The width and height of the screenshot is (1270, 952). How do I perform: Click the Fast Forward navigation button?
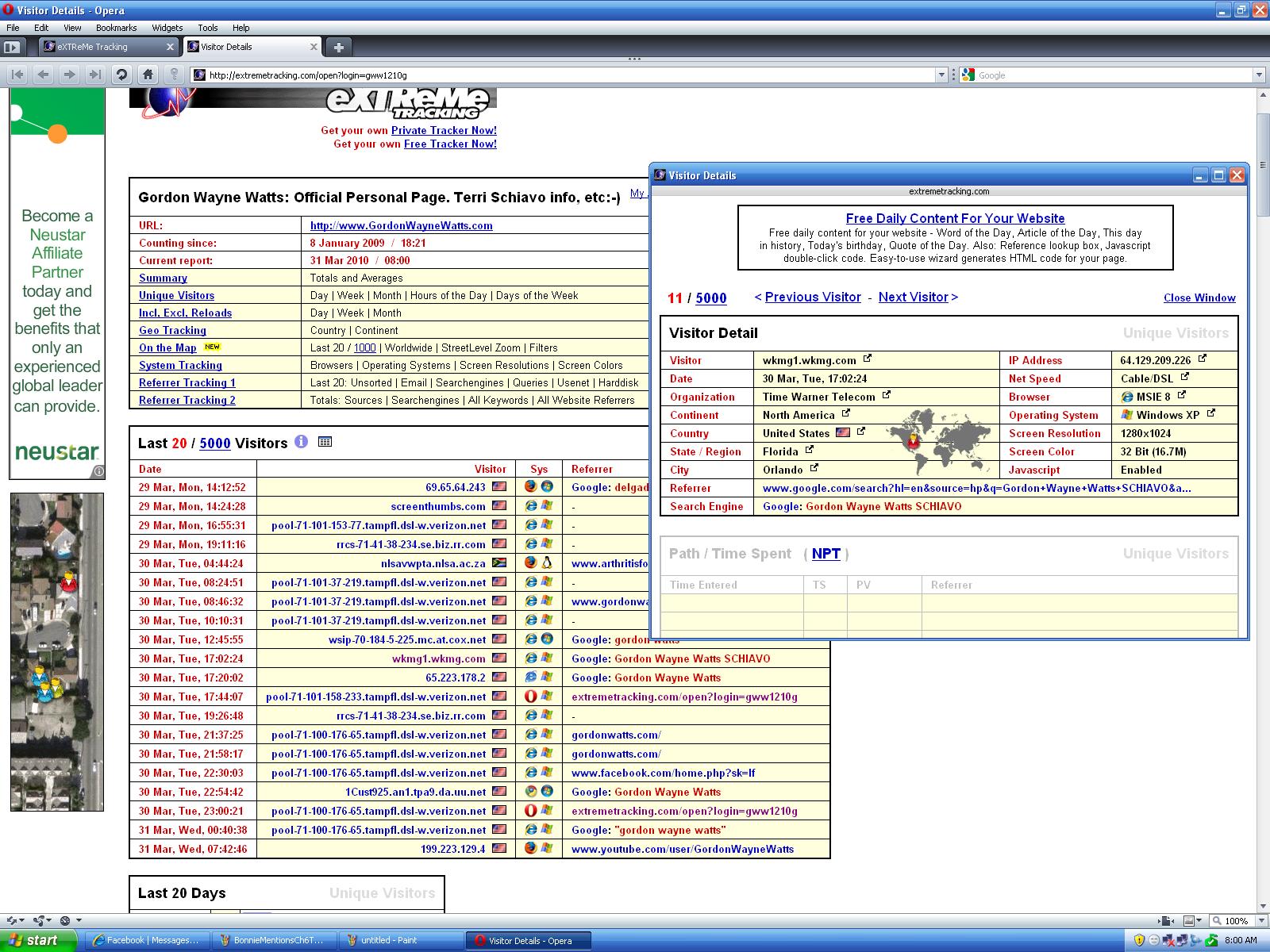(x=95, y=75)
